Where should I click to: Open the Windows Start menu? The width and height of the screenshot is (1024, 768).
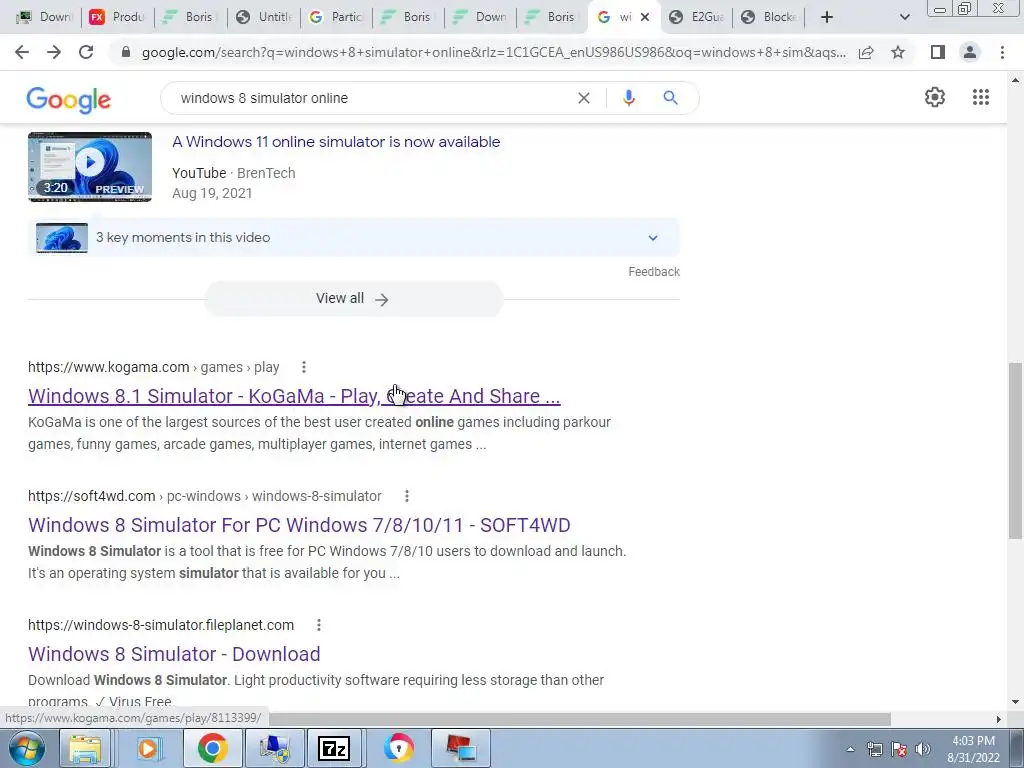pos(27,748)
